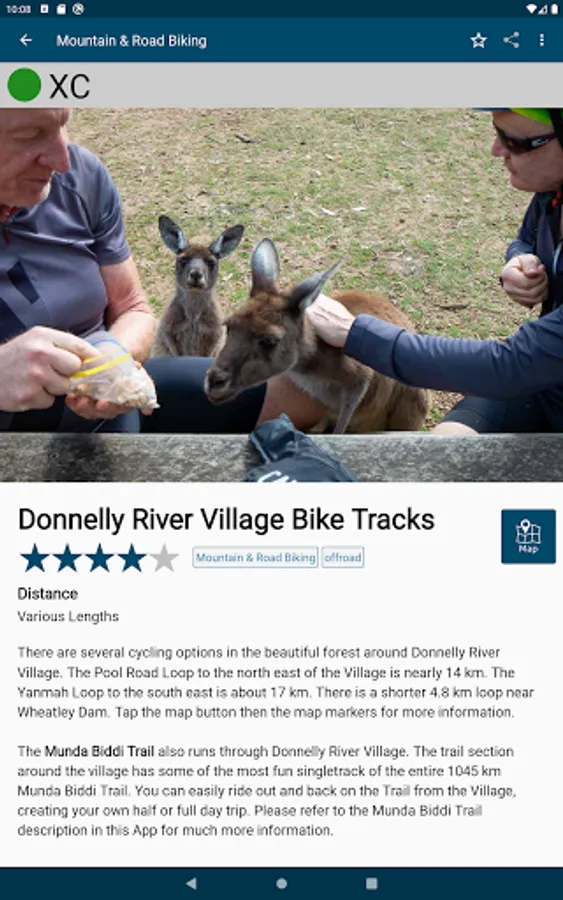The width and height of the screenshot is (563, 900).
Task: Open the kangaroo trail photo
Action: coord(281,294)
